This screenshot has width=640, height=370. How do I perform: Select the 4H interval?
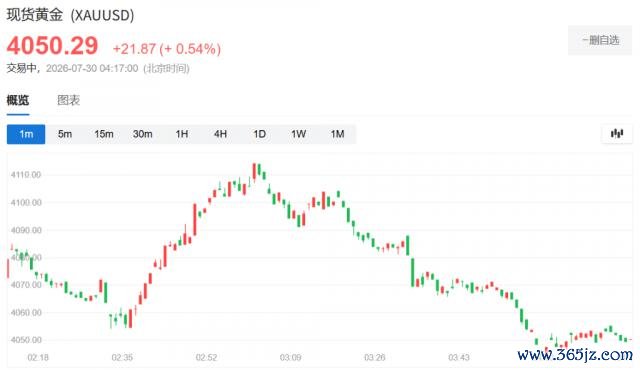220,134
